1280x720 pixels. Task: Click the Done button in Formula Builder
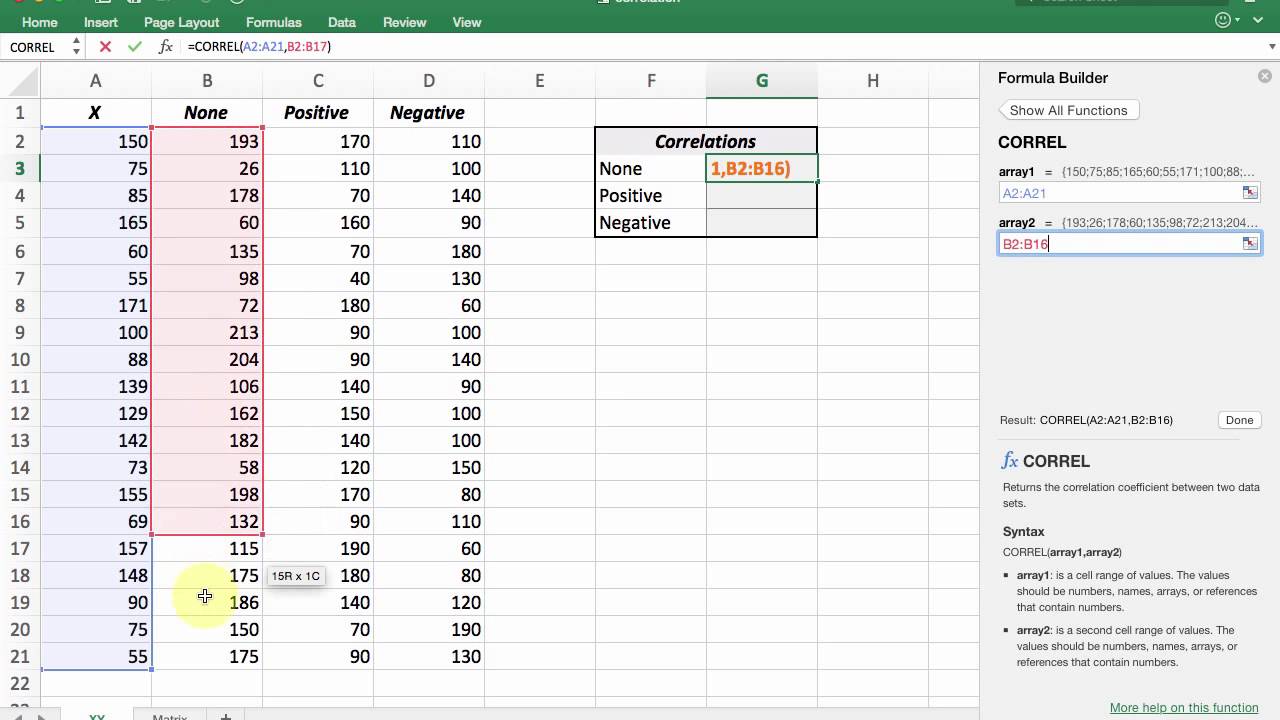[1239, 420]
